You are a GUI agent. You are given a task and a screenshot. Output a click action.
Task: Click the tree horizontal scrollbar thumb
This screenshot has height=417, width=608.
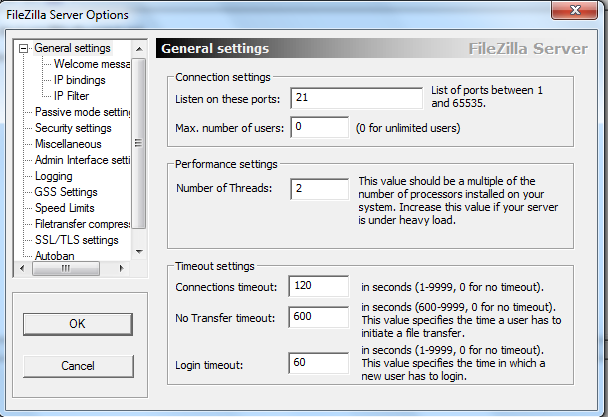point(66,268)
